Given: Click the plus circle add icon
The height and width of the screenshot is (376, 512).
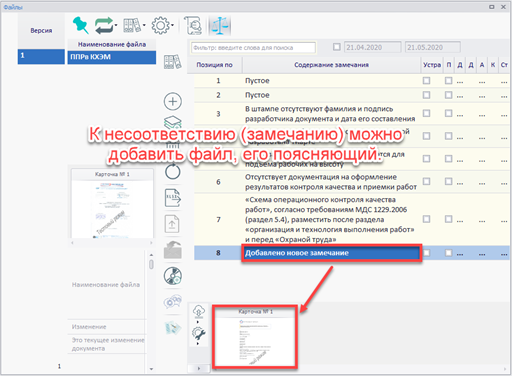Looking at the screenshot, I should 173,101.
